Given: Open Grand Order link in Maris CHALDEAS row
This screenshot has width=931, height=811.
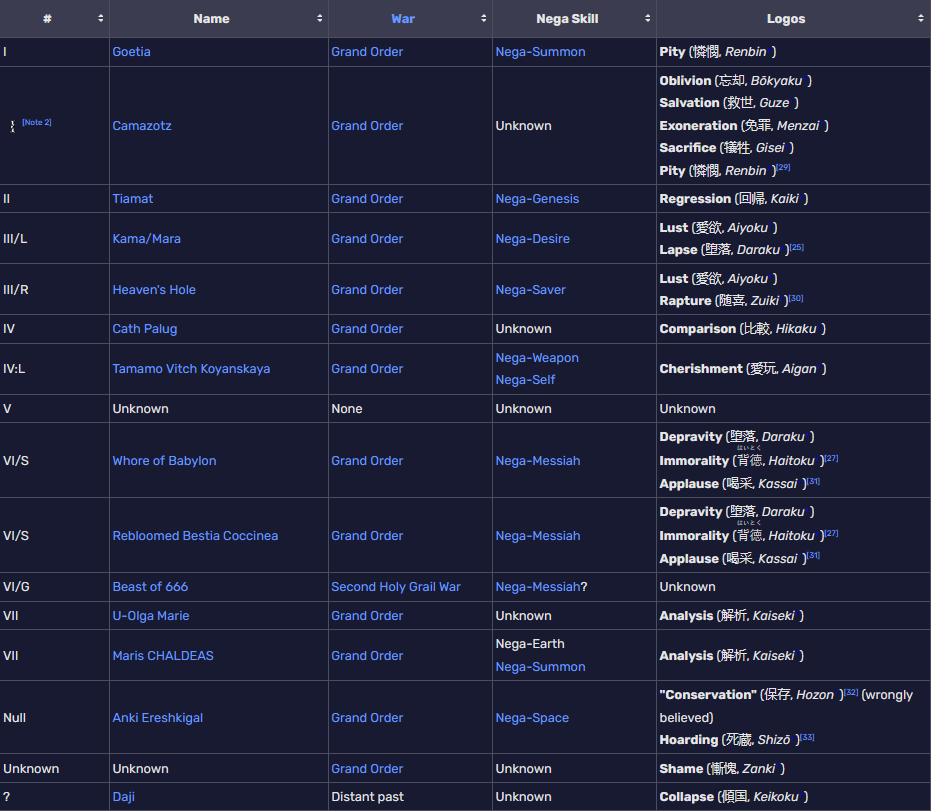Looking at the screenshot, I should click(x=367, y=655).
